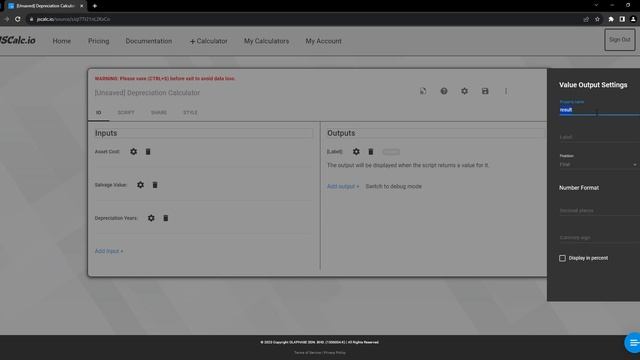
Task: Switch to the SHARE tab
Action: pos(159,113)
